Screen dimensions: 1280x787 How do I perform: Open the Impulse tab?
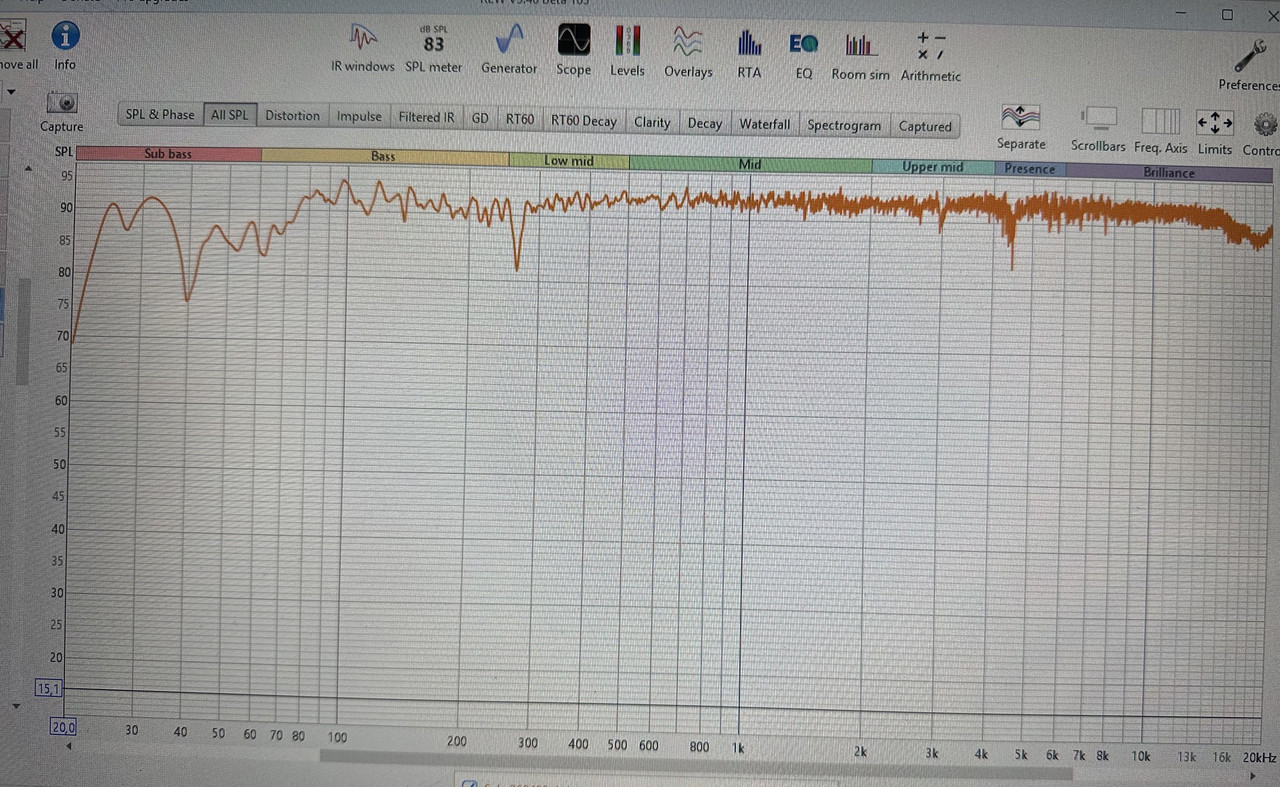[359, 116]
